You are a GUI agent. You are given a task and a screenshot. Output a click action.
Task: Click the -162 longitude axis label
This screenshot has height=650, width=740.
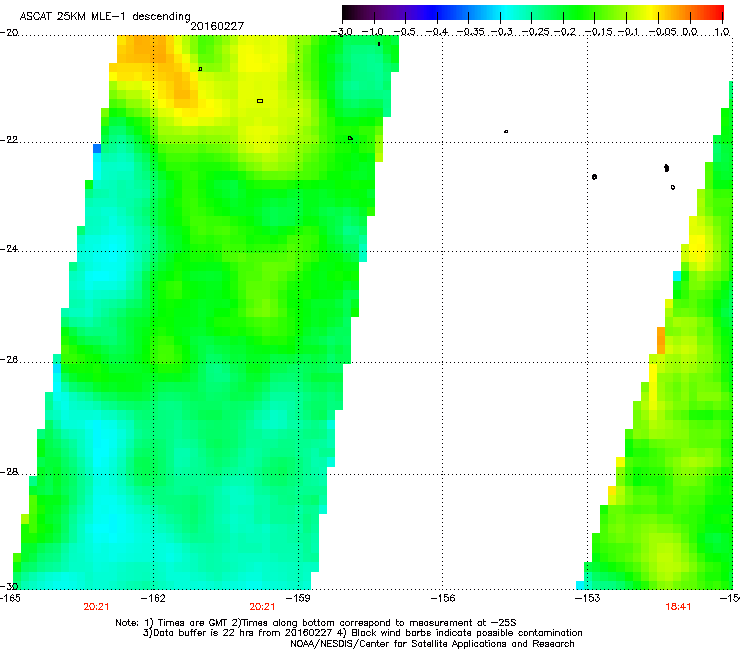click(x=153, y=598)
